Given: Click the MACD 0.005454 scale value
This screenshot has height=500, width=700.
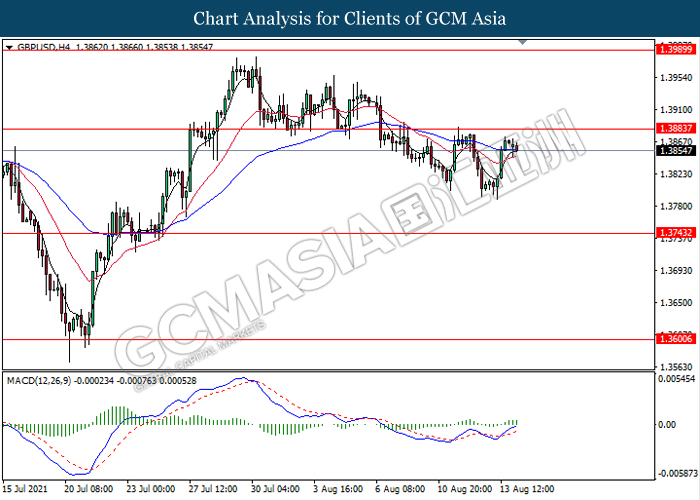Looking at the screenshot, I should (677, 379).
